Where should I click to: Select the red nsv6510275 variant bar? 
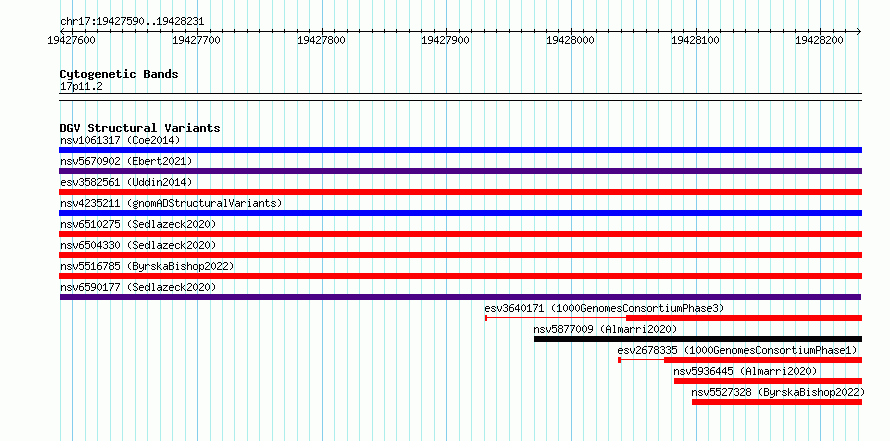tap(460, 234)
